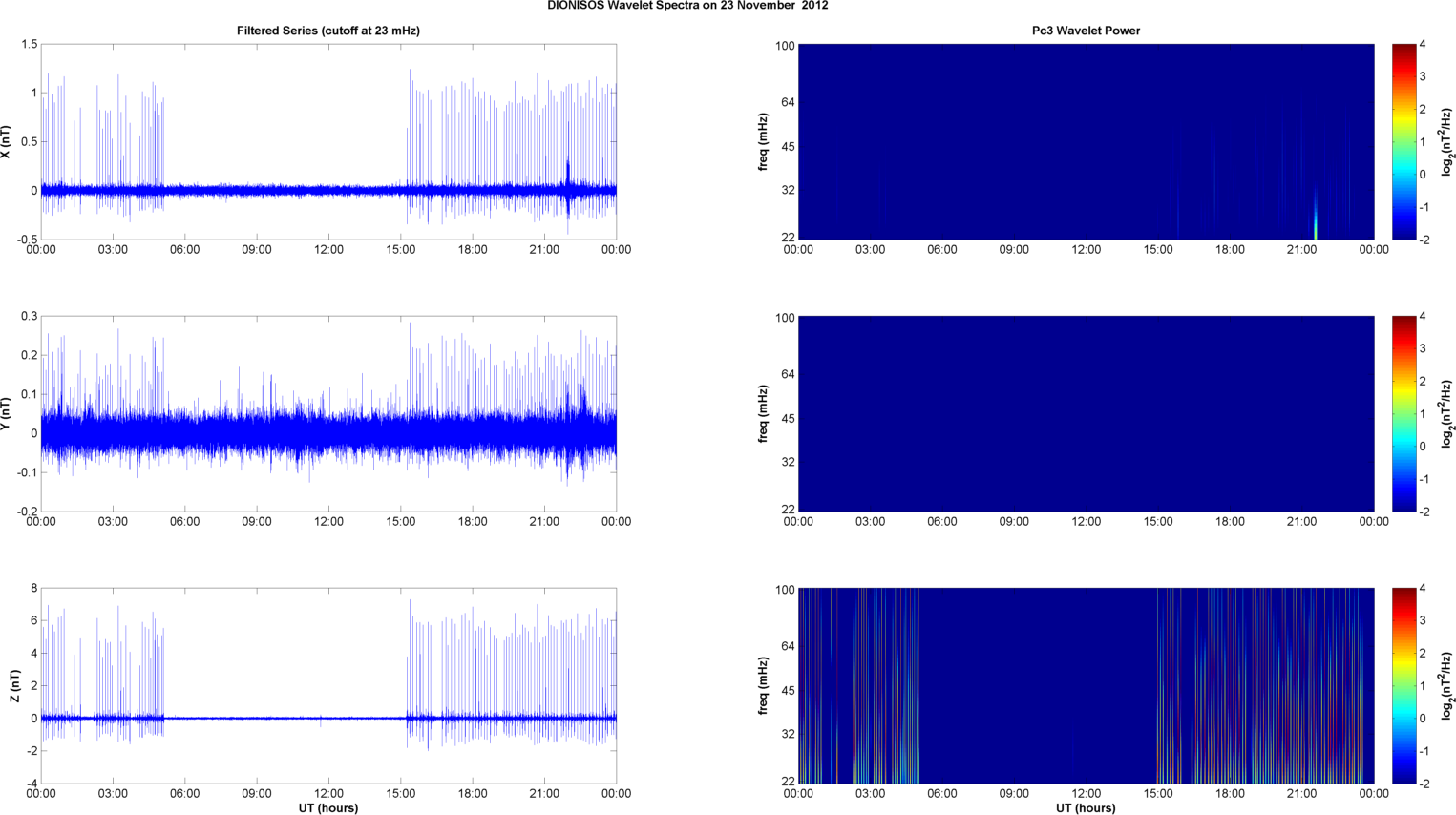Click the "64" frequency tick on the middle spectrogram
The image size is (1456, 815).
(x=788, y=374)
